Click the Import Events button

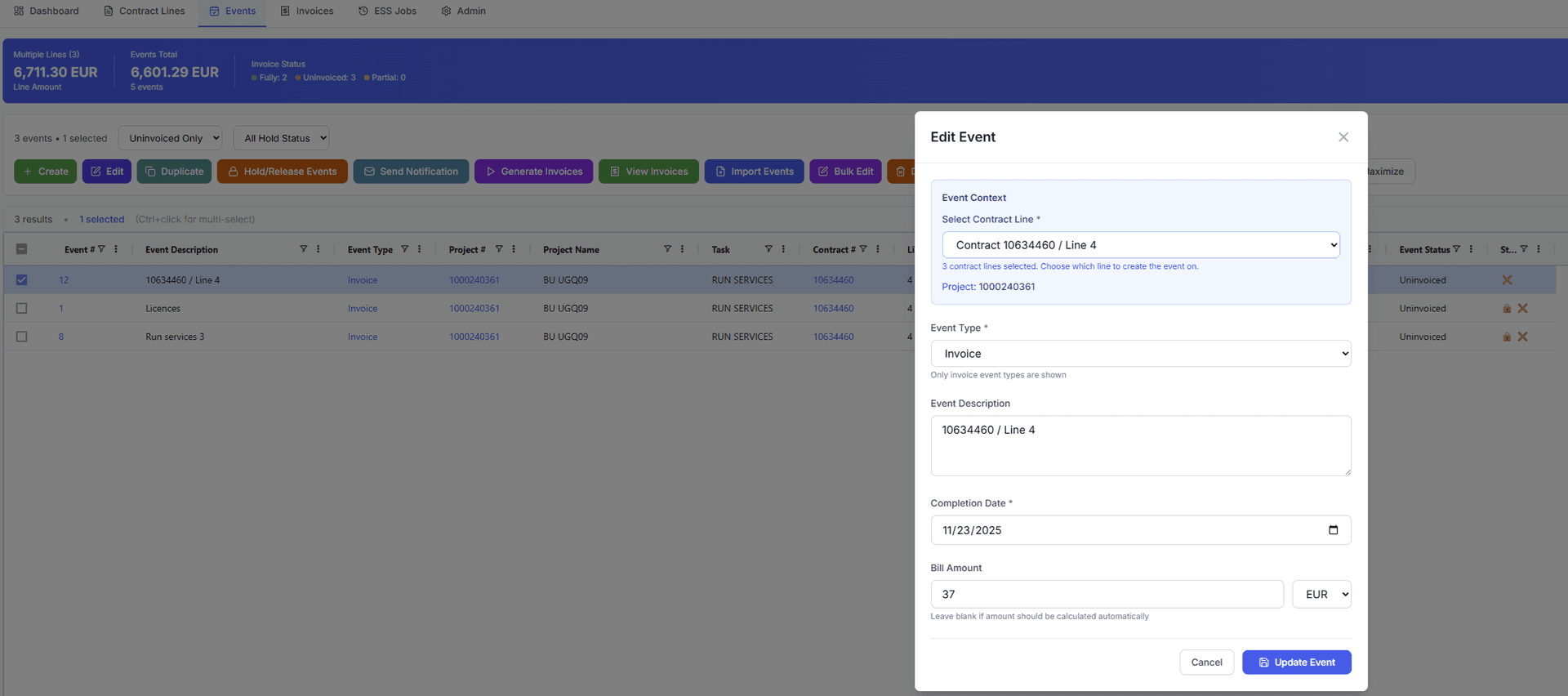coord(754,172)
